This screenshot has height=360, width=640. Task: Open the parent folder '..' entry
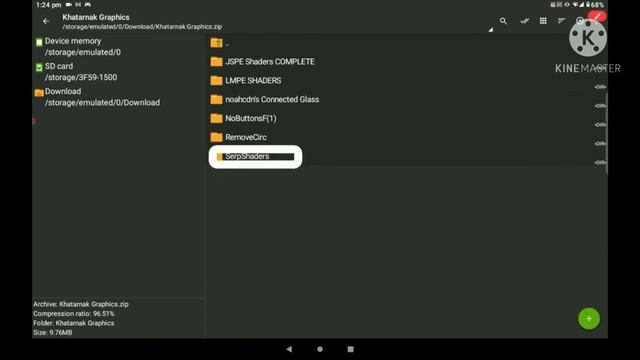click(x=406, y=43)
